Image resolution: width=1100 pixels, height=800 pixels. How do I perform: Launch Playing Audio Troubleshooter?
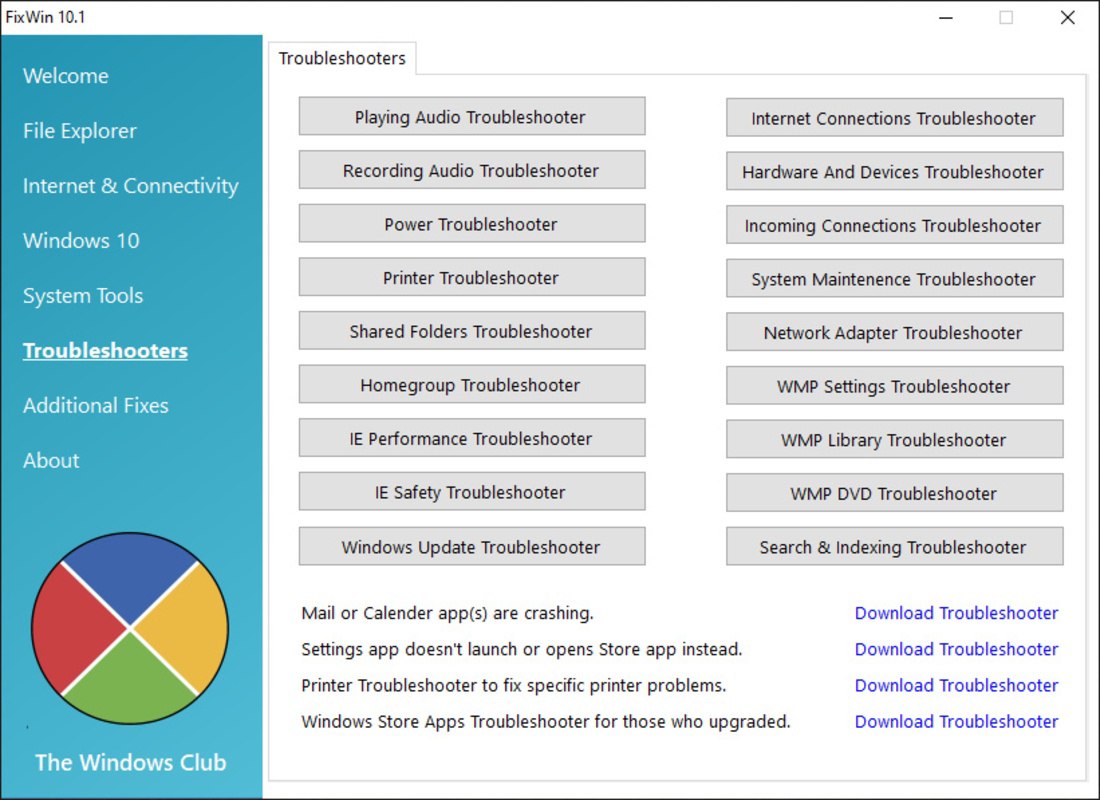[x=472, y=116]
